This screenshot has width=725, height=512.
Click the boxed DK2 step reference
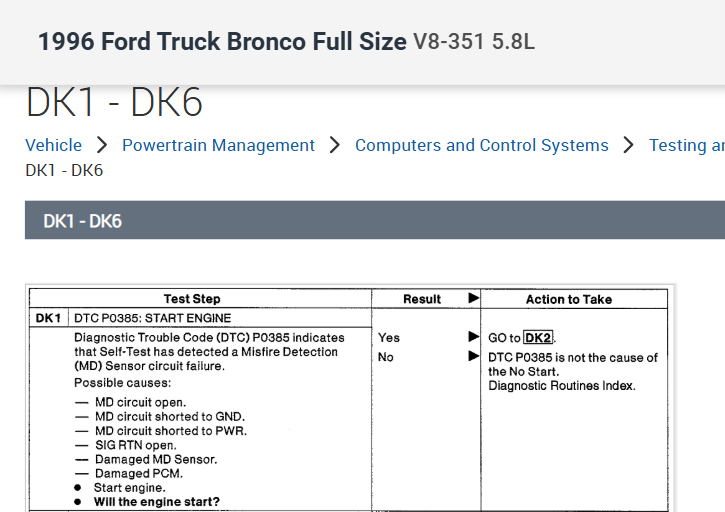click(538, 338)
